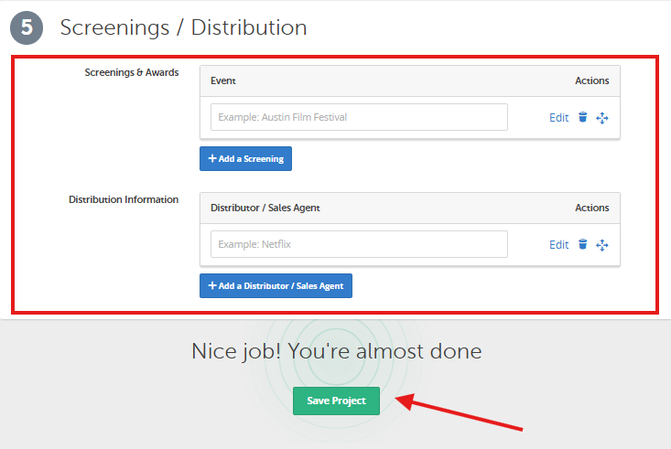Image resolution: width=671 pixels, height=449 pixels.
Task: Click Edit link in the distributor row
Action: (x=558, y=245)
